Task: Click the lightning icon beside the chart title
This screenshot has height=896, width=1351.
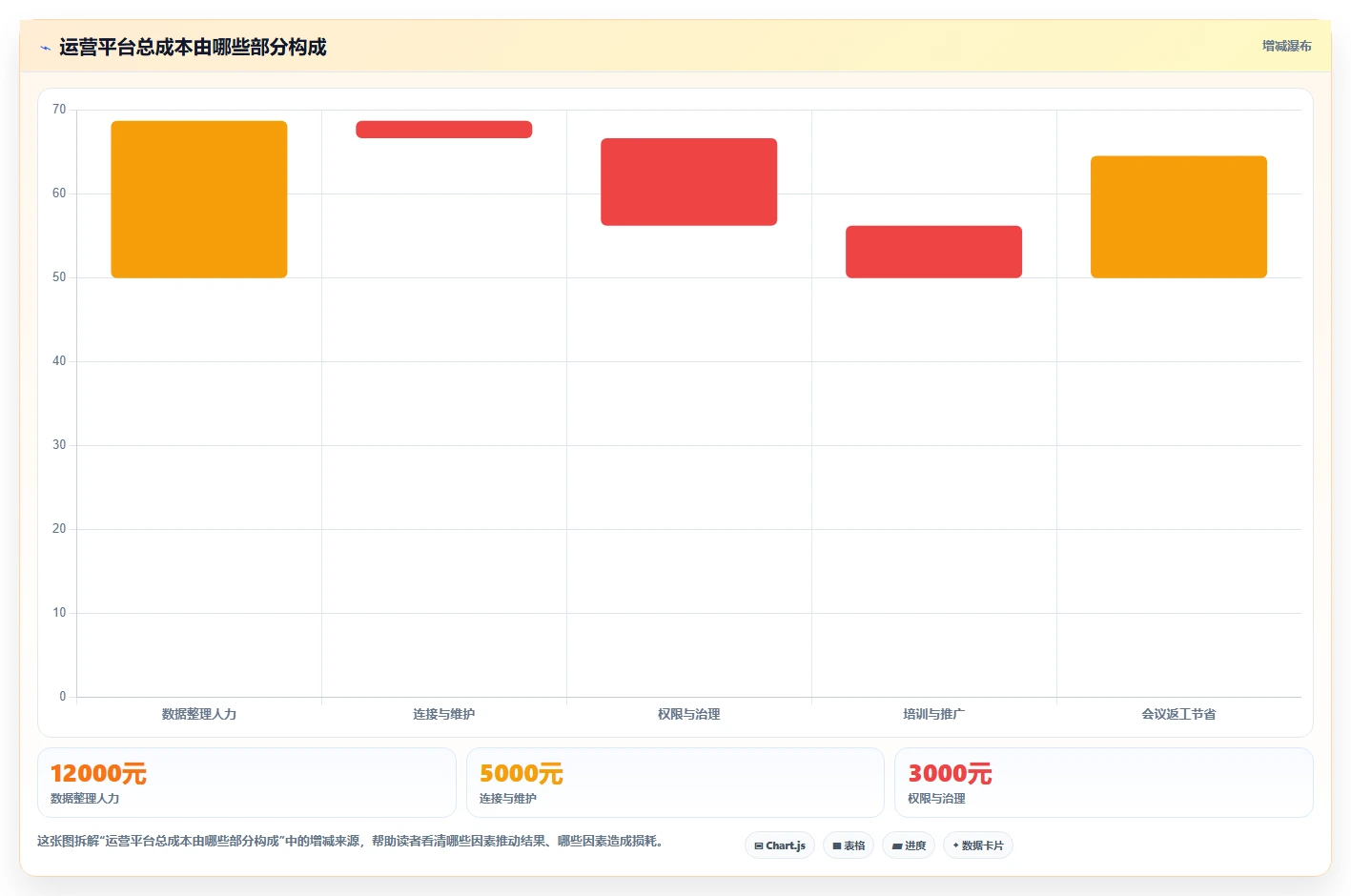Action: click(x=45, y=48)
